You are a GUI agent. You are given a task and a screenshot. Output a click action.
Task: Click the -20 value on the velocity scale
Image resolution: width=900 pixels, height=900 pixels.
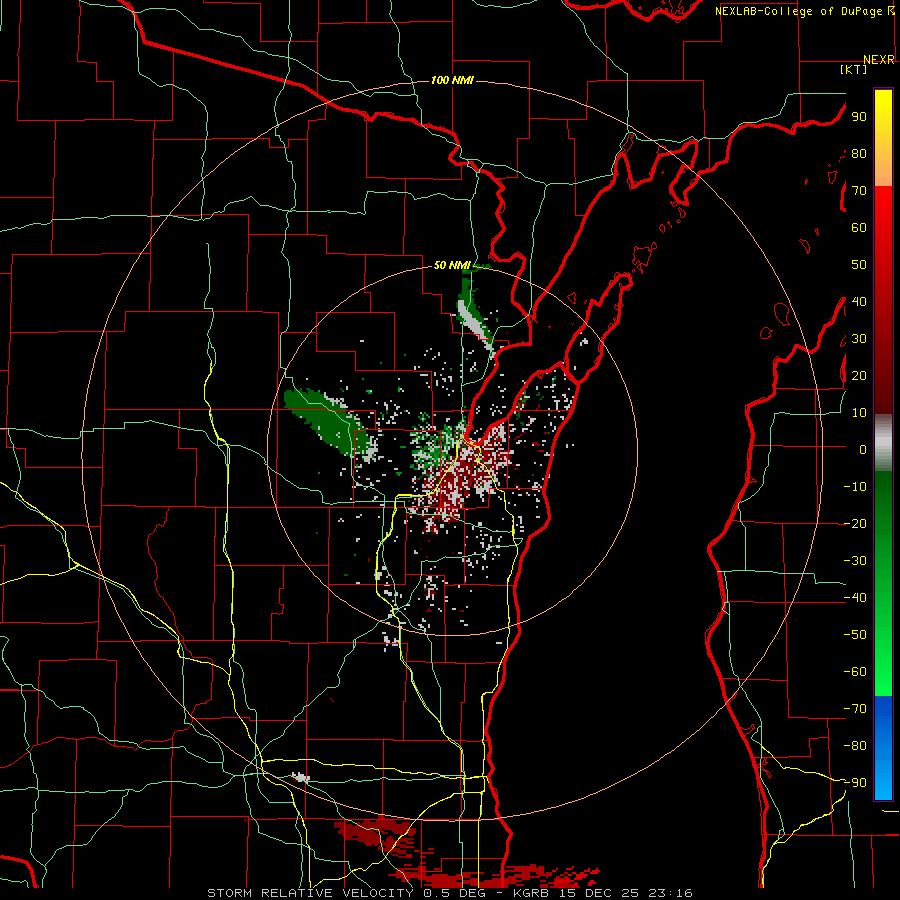point(855,523)
